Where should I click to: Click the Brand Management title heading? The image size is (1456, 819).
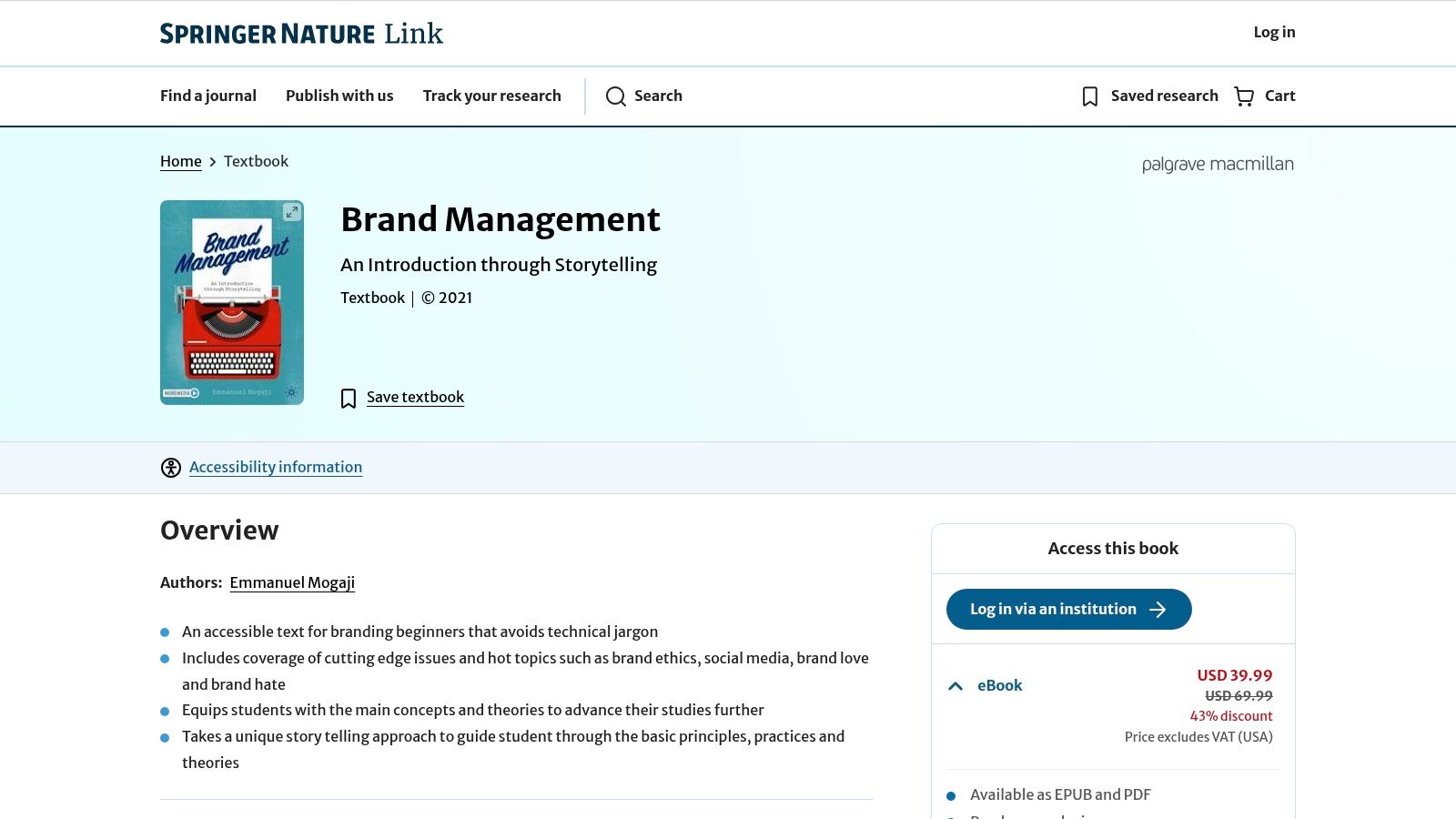coord(500,219)
